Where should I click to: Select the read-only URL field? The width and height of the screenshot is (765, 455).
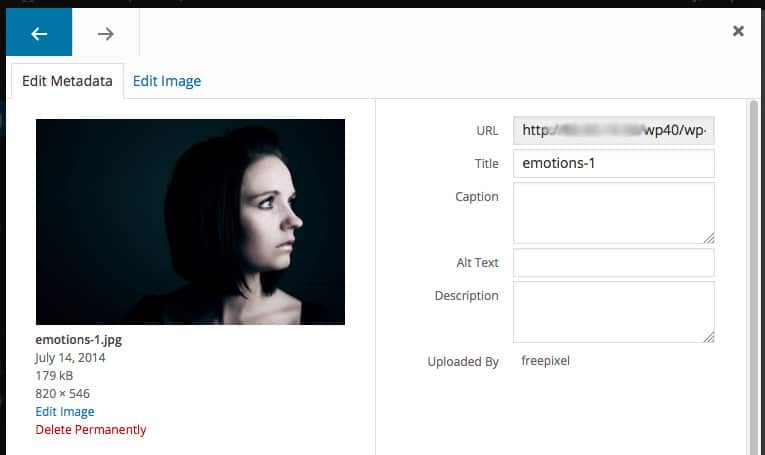click(613, 131)
